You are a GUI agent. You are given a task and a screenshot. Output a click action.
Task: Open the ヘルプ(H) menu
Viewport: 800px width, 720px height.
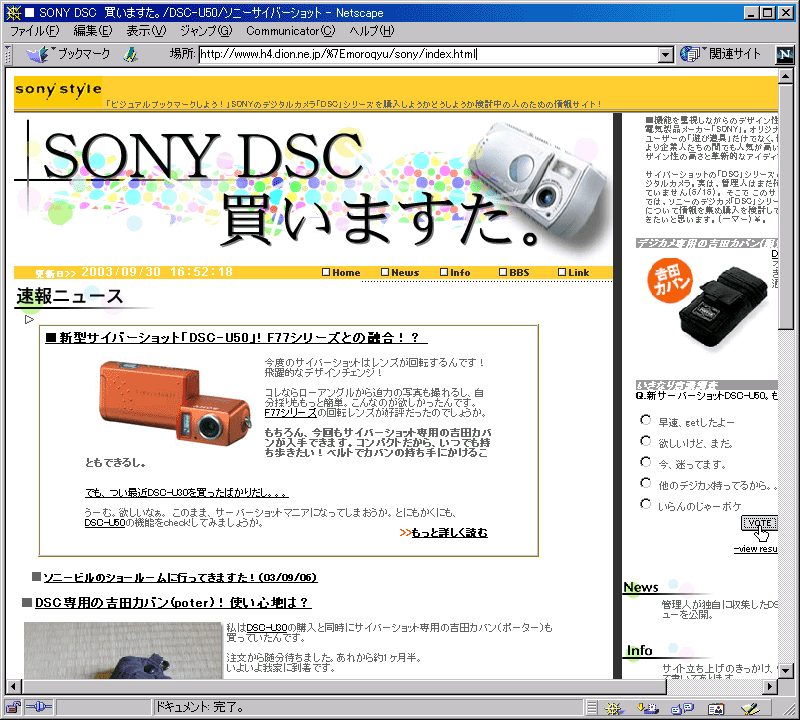(372, 31)
